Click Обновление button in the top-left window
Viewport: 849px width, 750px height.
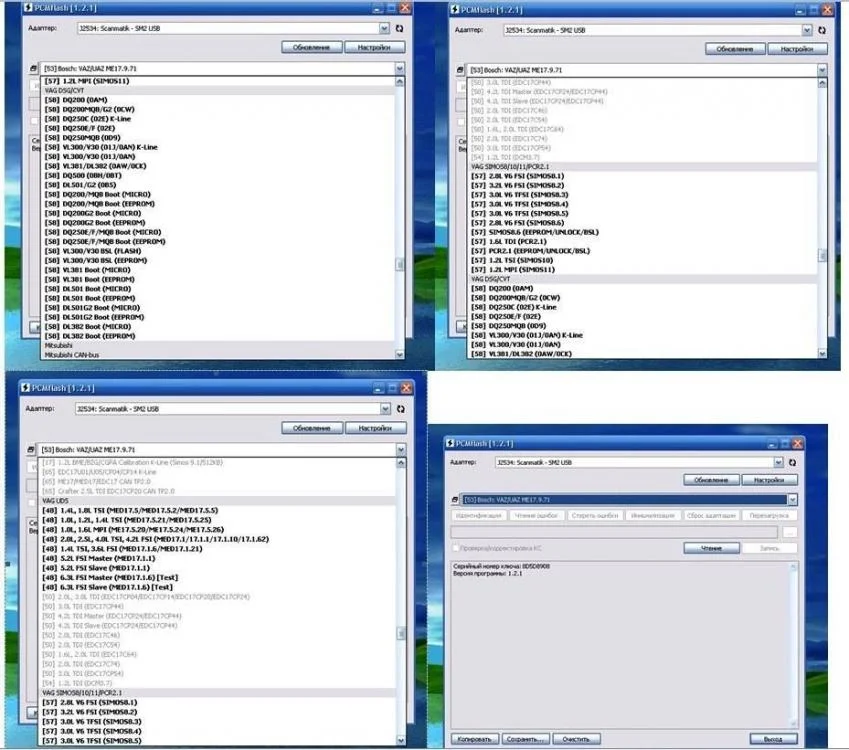[x=311, y=48]
